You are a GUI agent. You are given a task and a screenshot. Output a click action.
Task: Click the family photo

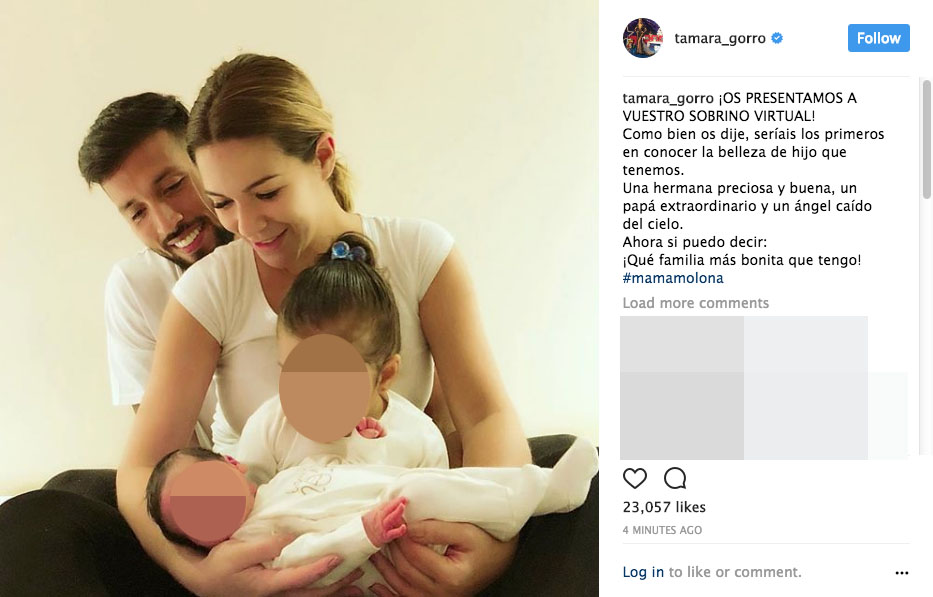pyautogui.click(x=299, y=298)
